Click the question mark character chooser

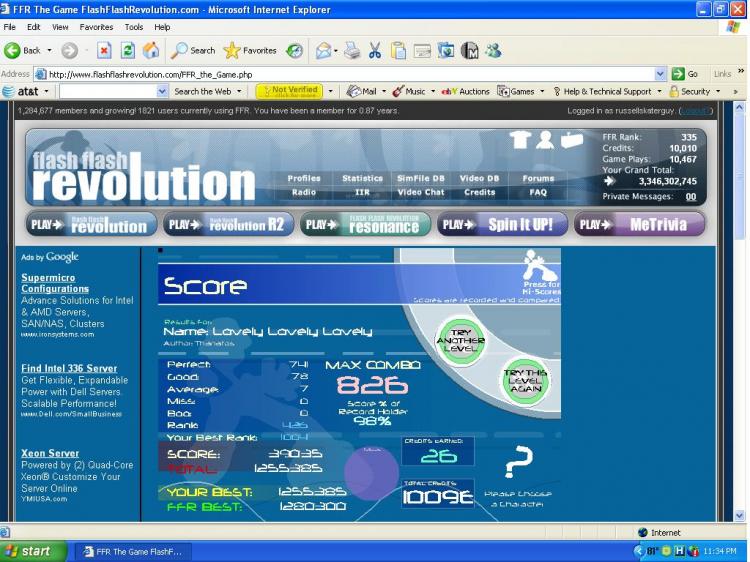[518, 462]
